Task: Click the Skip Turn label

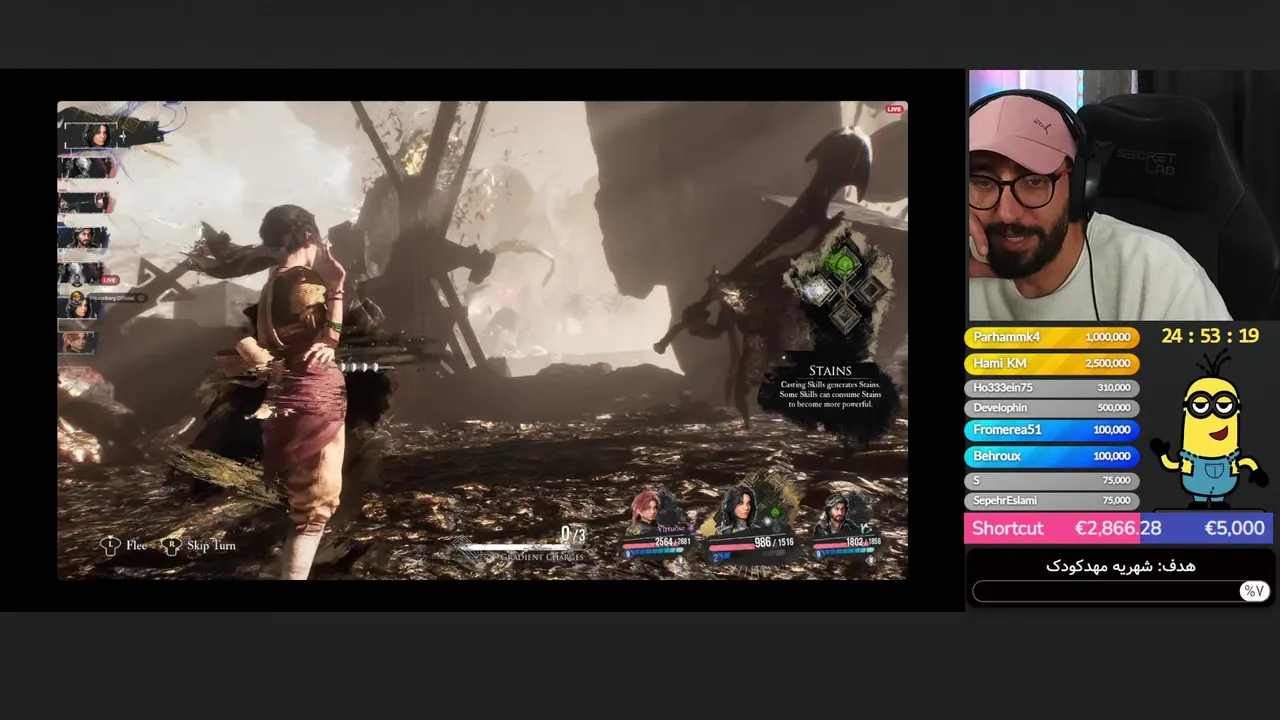Action: (x=211, y=545)
